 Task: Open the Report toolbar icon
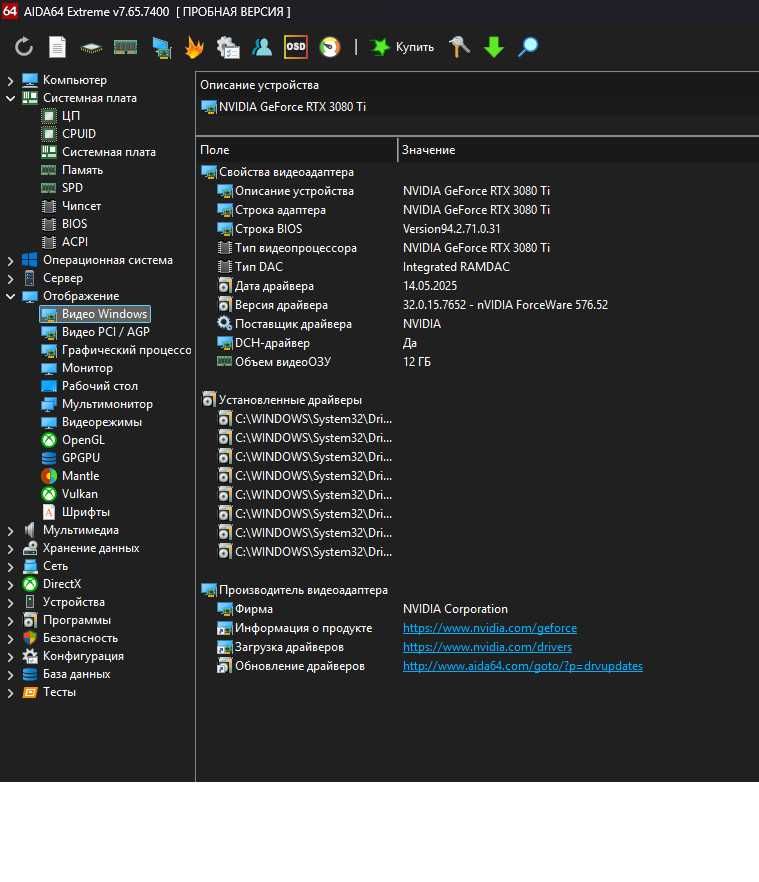[x=57, y=47]
